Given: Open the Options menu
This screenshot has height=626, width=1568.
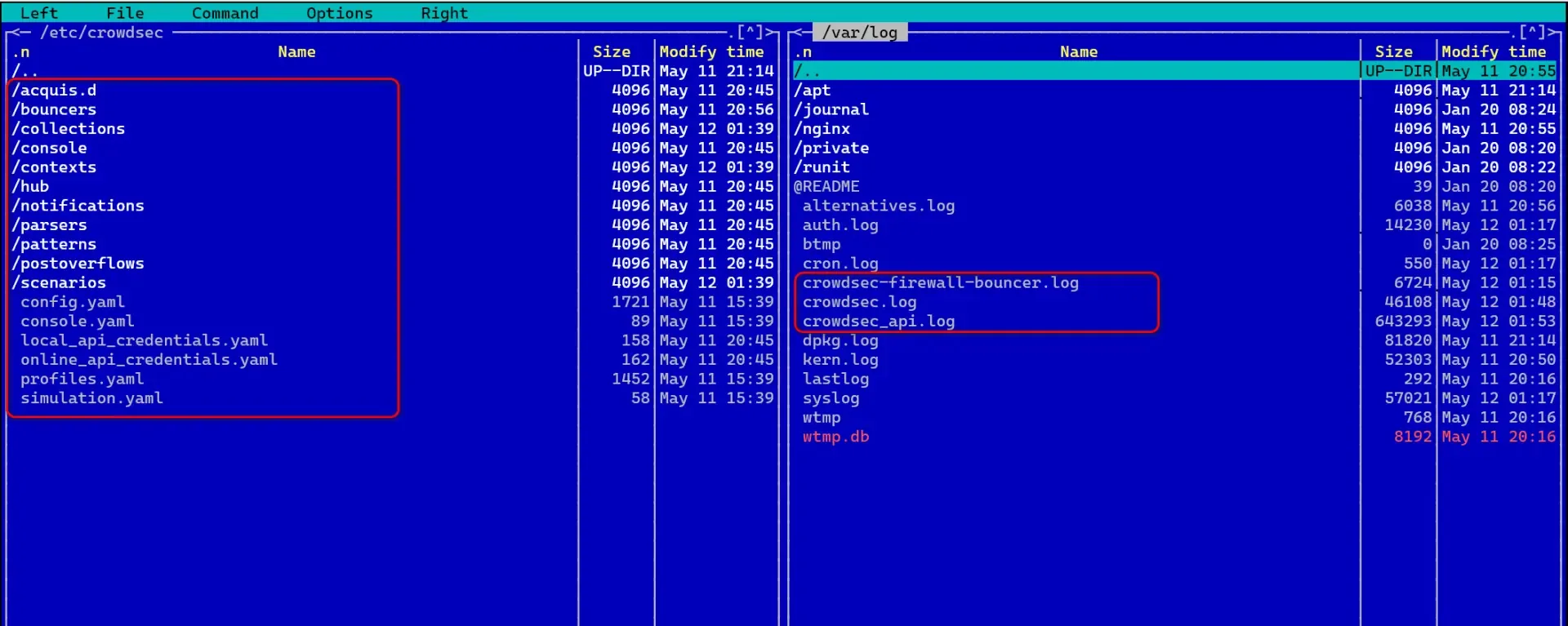Looking at the screenshot, I should [x=340, y=13].
